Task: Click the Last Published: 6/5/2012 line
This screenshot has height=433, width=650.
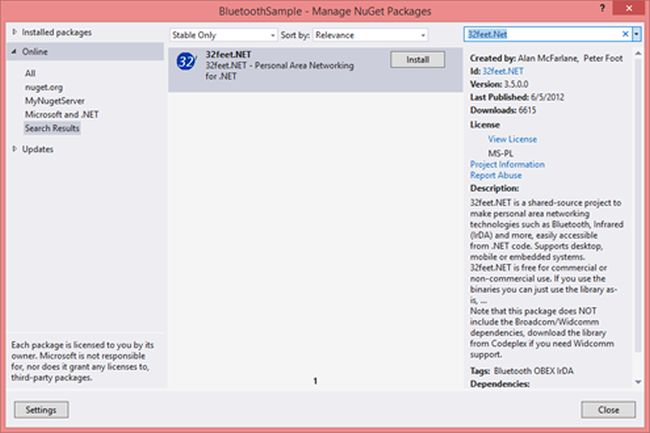Action: pyautogui.click(x=517, y=97)
